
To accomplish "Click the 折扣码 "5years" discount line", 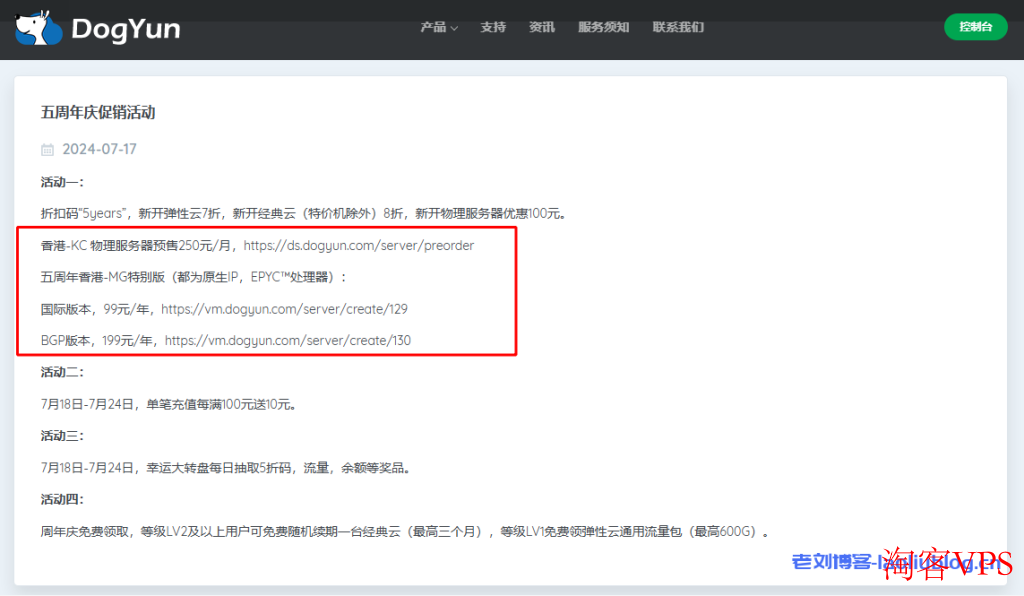I will click(x=304, y=213).
